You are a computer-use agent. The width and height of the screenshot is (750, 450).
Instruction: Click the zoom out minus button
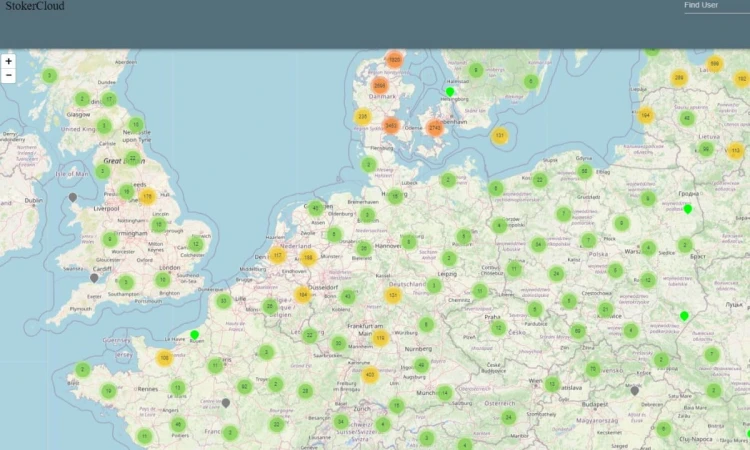pyautogui.click(x=9, y=75)
